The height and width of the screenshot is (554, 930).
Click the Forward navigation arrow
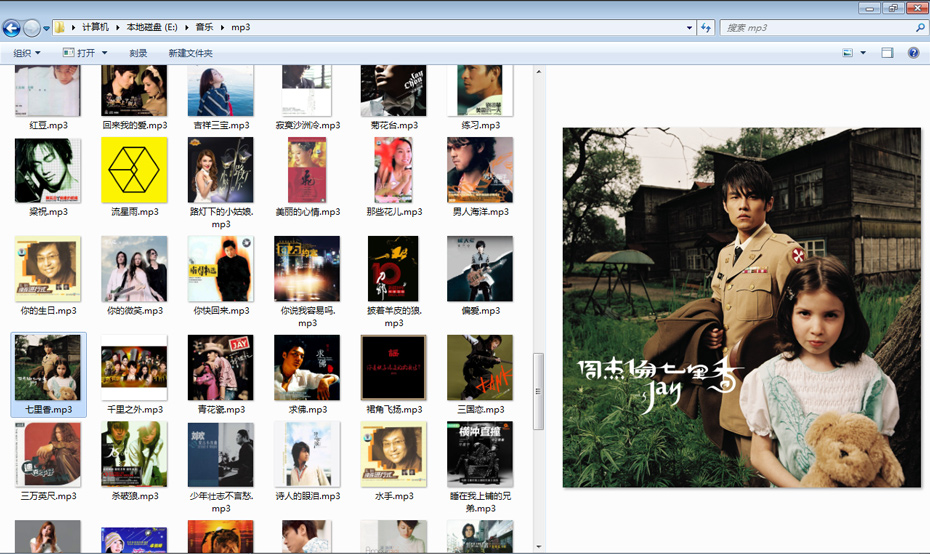click(31, 27)
